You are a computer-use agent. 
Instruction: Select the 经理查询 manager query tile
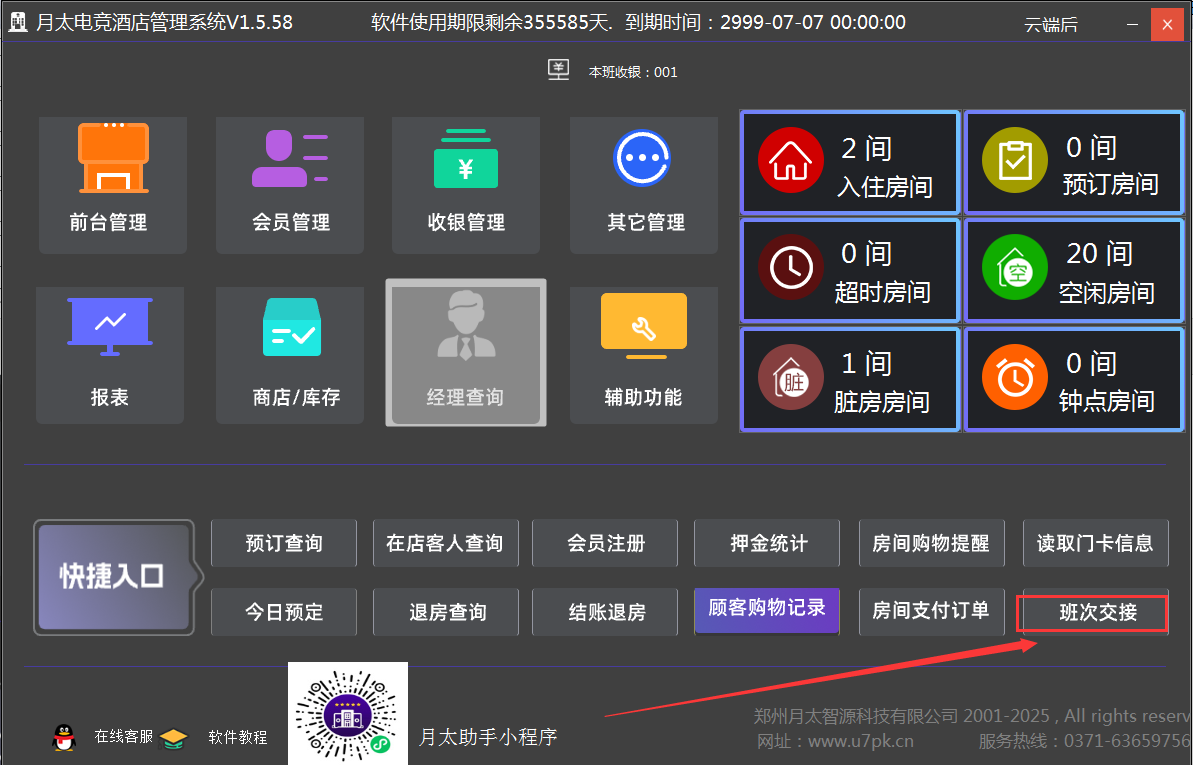466,352
